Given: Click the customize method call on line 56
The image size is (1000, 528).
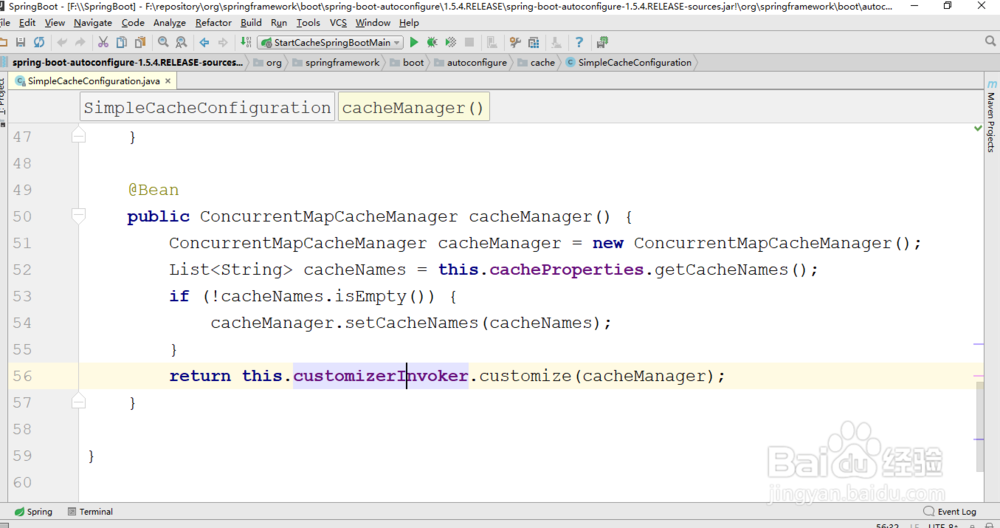Looking at the screenshot, I should tap(525, 376).
